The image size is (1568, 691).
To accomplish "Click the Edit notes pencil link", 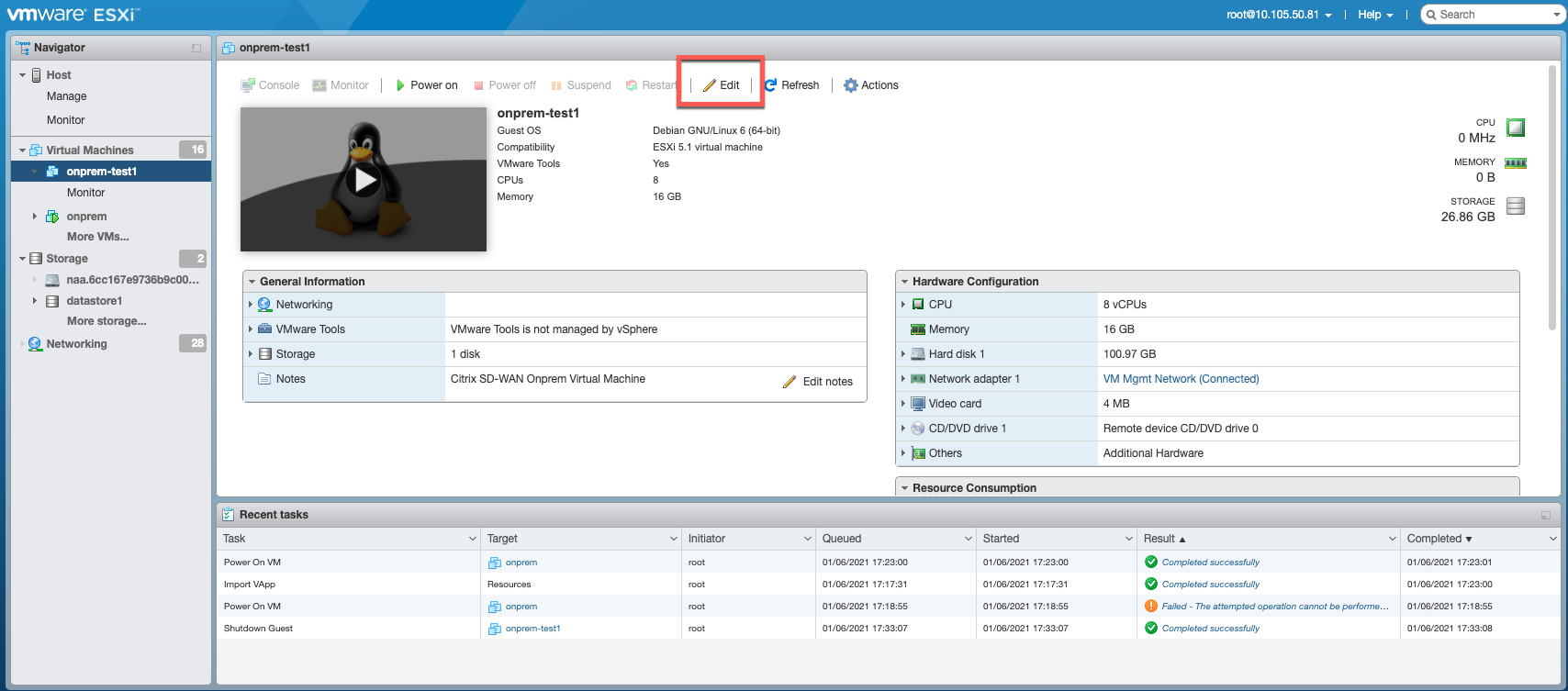I will click(818, 382).
